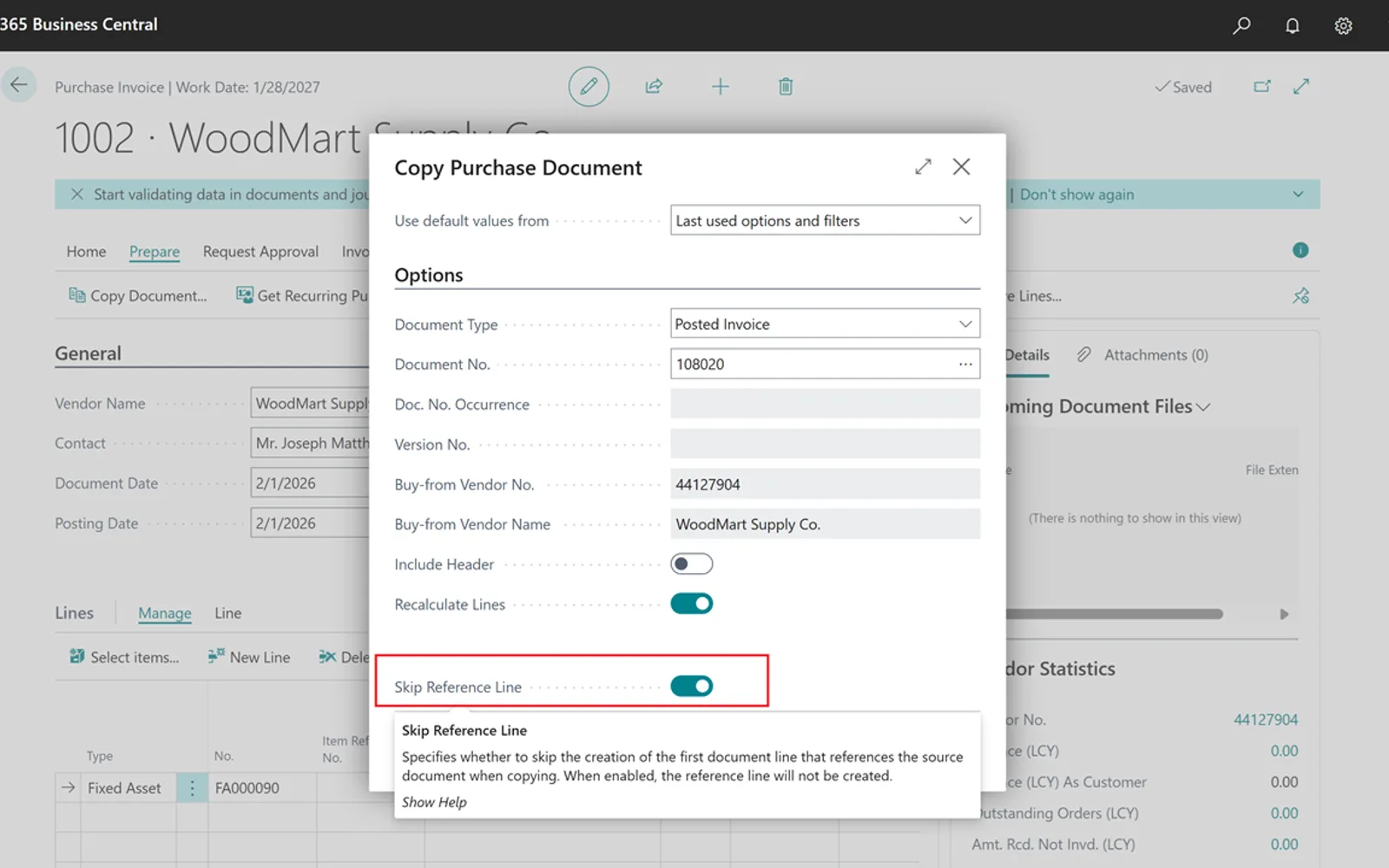Open vendor number 44127904 link
The image size is (1389, 868).
pos(1266,720)
